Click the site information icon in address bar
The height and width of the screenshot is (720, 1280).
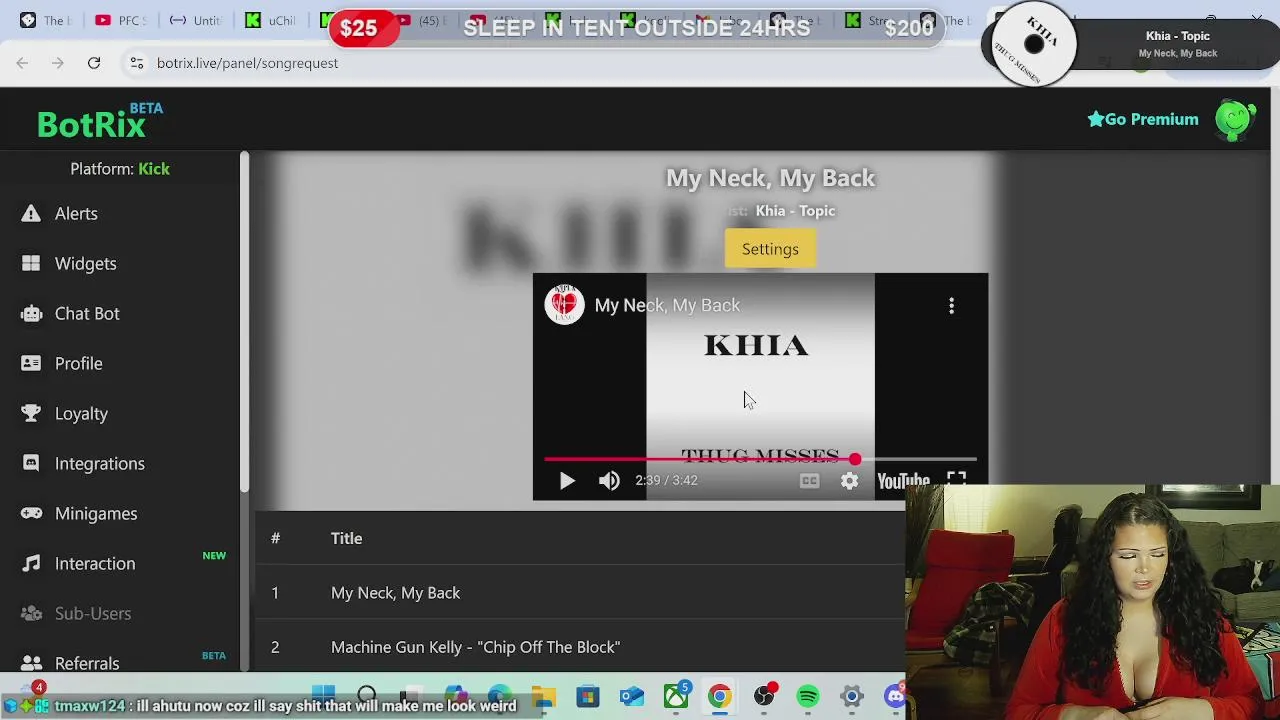tap(137, 63)
